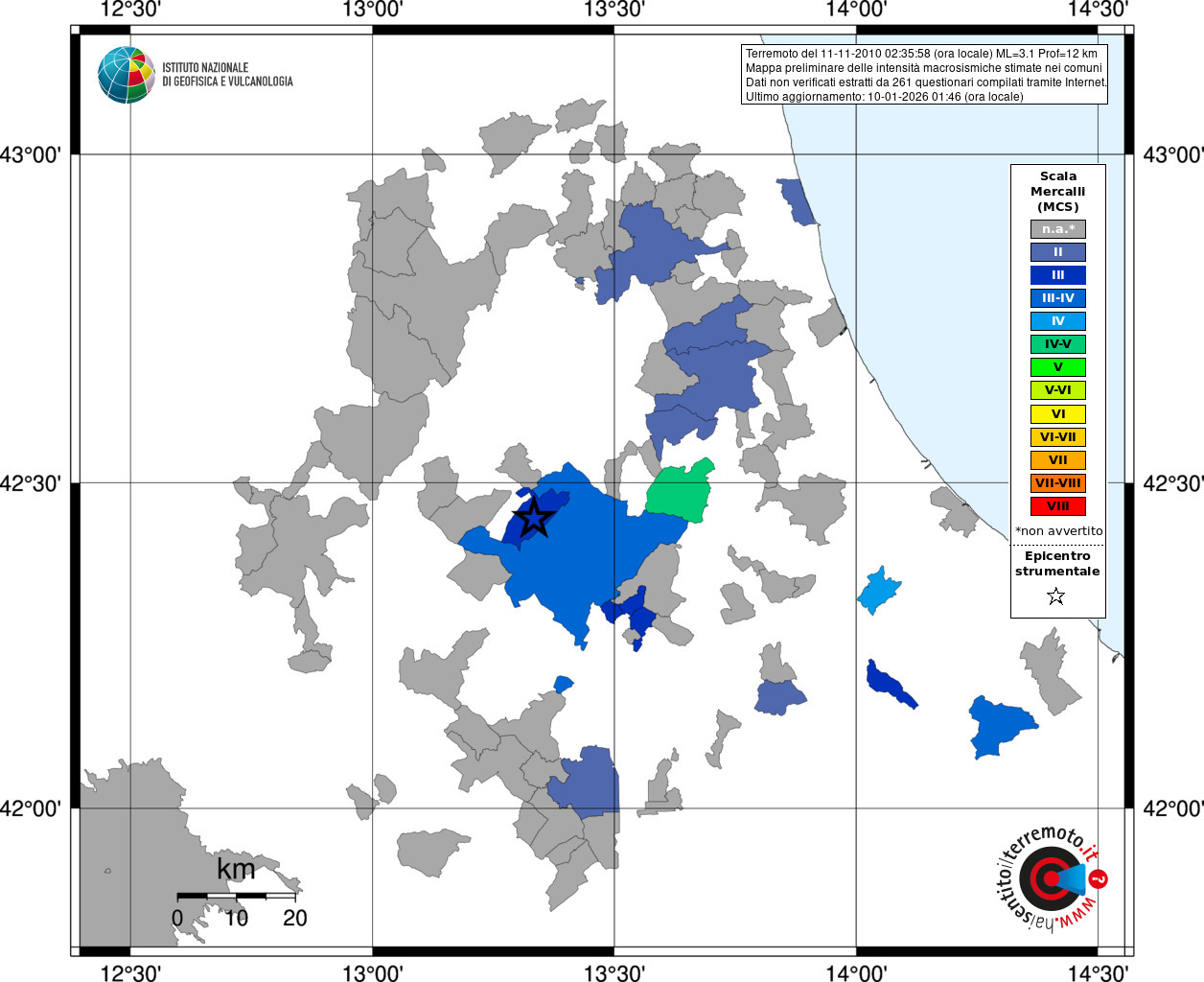Select the light-blue IV municipality near 14°00'
This screenshot has width=1204, height=982.
point(878,591)
